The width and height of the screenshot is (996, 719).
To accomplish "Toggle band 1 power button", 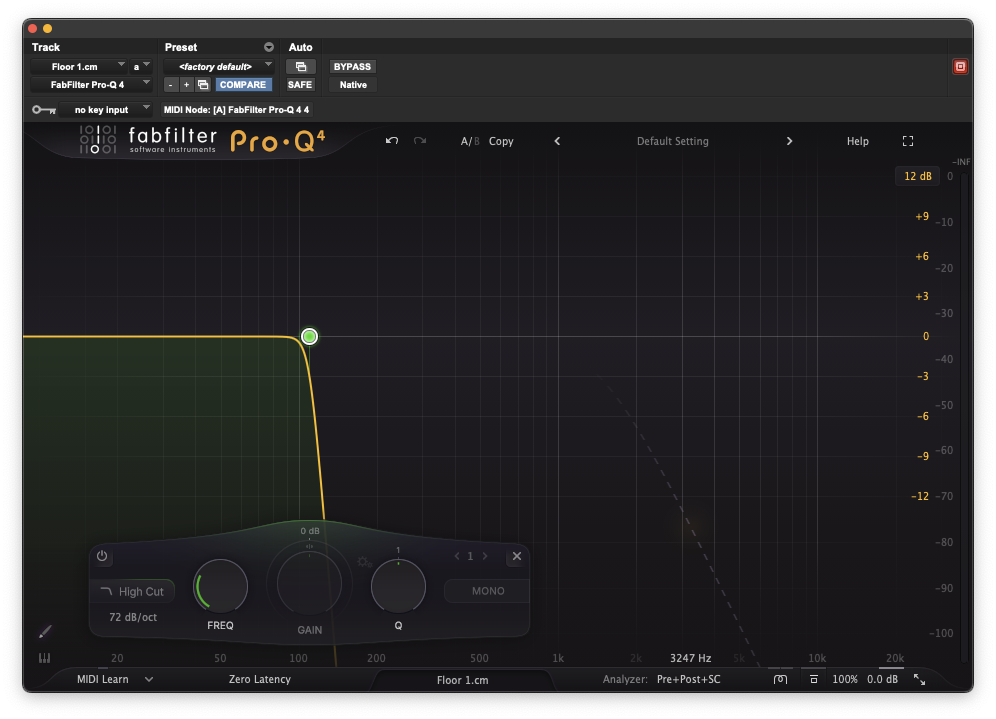I will [102, 556].
